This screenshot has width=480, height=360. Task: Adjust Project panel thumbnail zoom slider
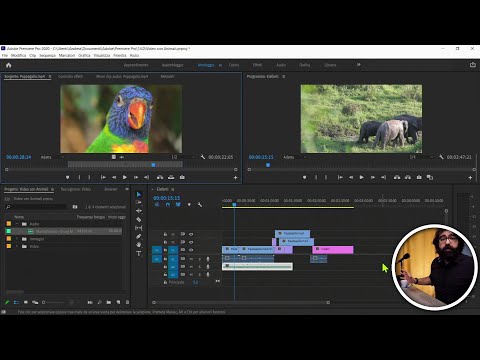click(53, 302)
